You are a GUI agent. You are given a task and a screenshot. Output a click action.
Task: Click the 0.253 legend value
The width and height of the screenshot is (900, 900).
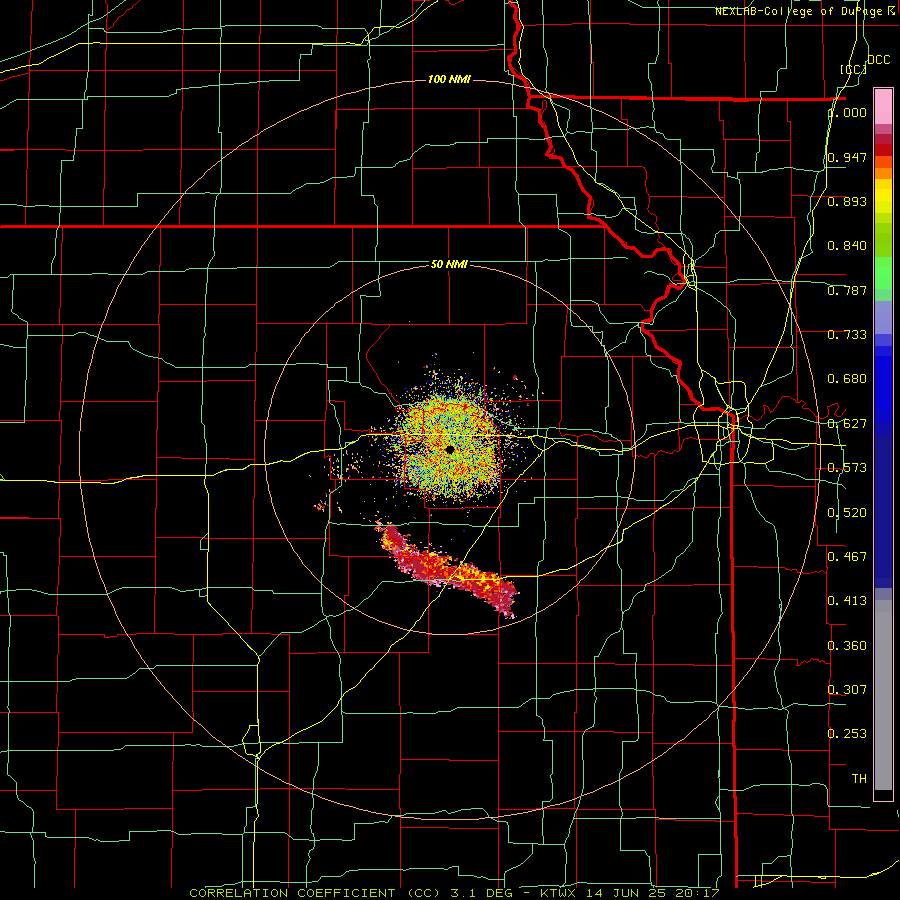(x=847, y=734)
